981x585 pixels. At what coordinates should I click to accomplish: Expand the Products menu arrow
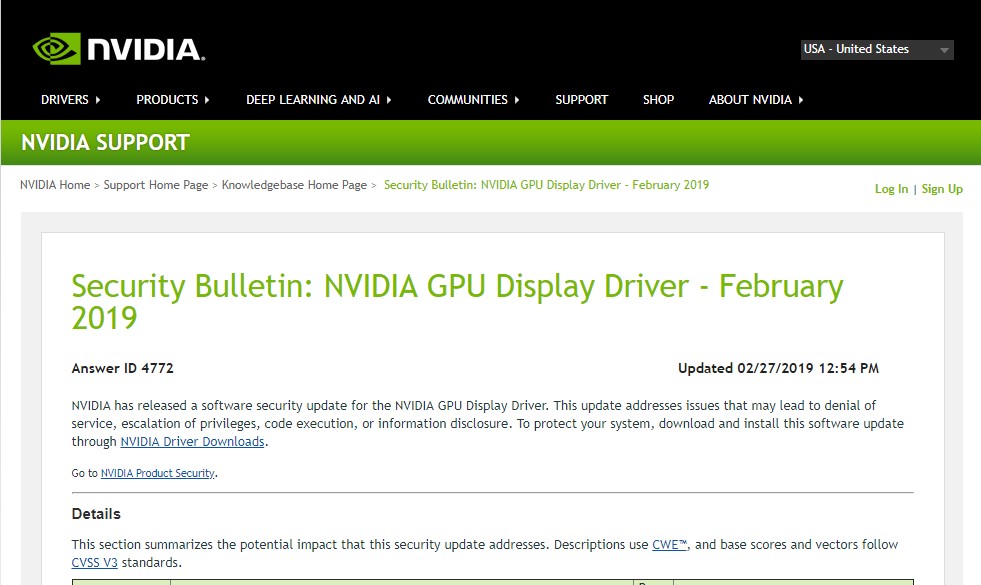pos(207,100)
